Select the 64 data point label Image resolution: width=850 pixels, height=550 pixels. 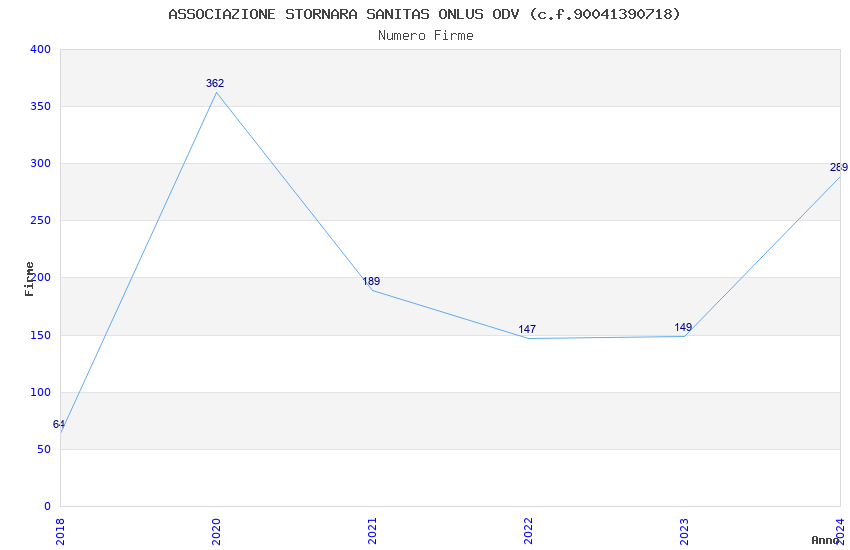59,424
